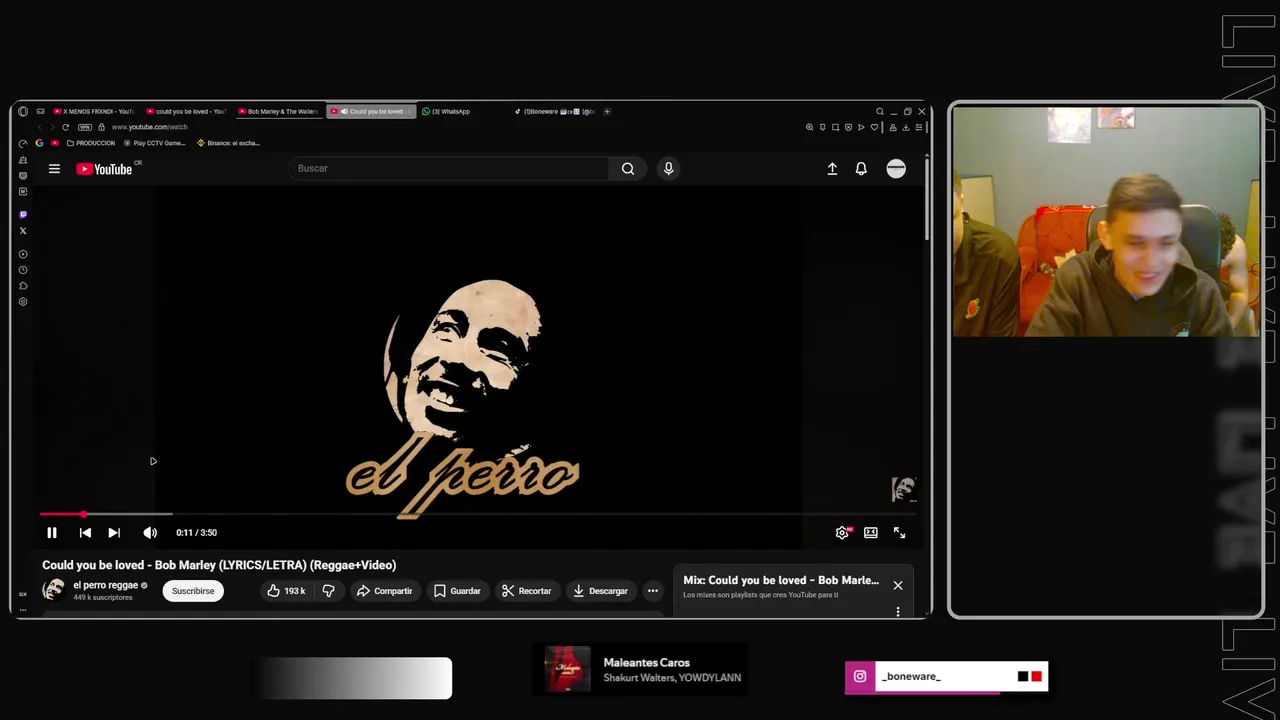Open more actions three-dot menu
This screenshot has height=720, width=1280.
click(653, 591)
